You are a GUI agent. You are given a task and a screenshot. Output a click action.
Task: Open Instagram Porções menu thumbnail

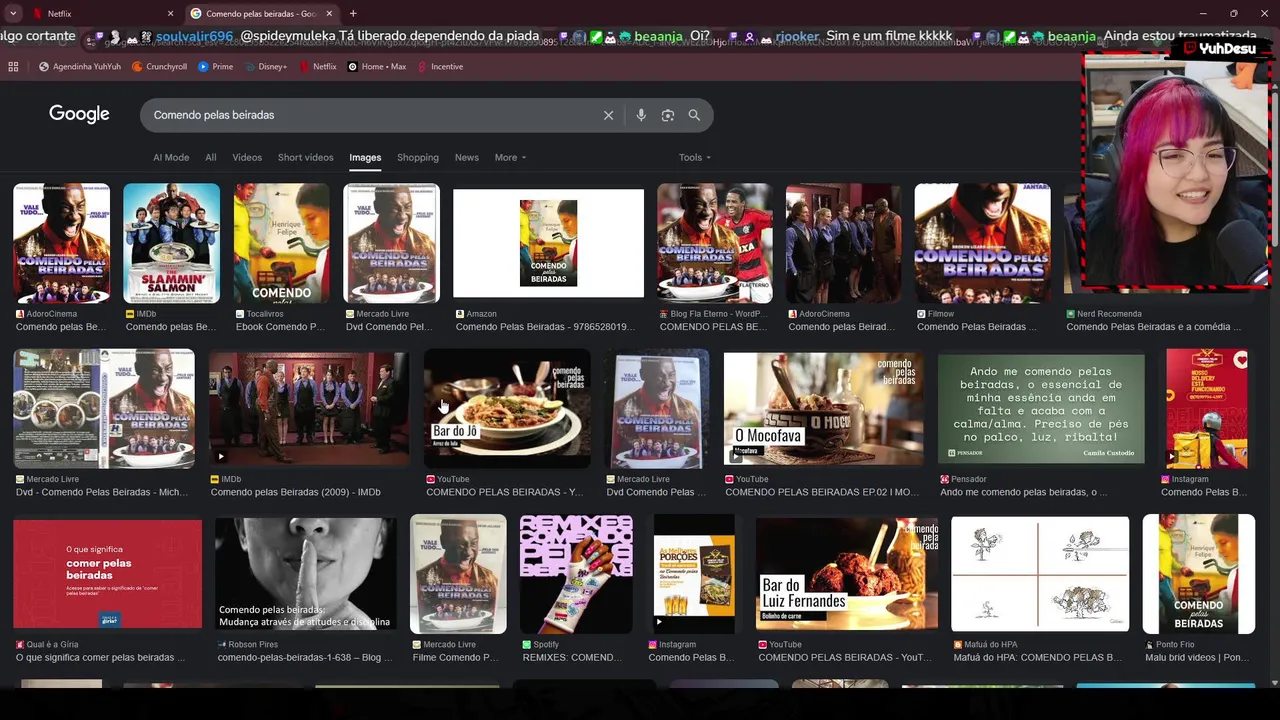694,574
